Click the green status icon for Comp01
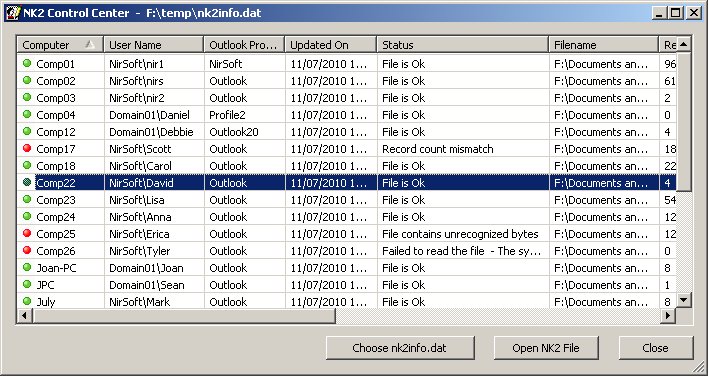The height and width of the screenshot is (376, 708). pos(27,63)
